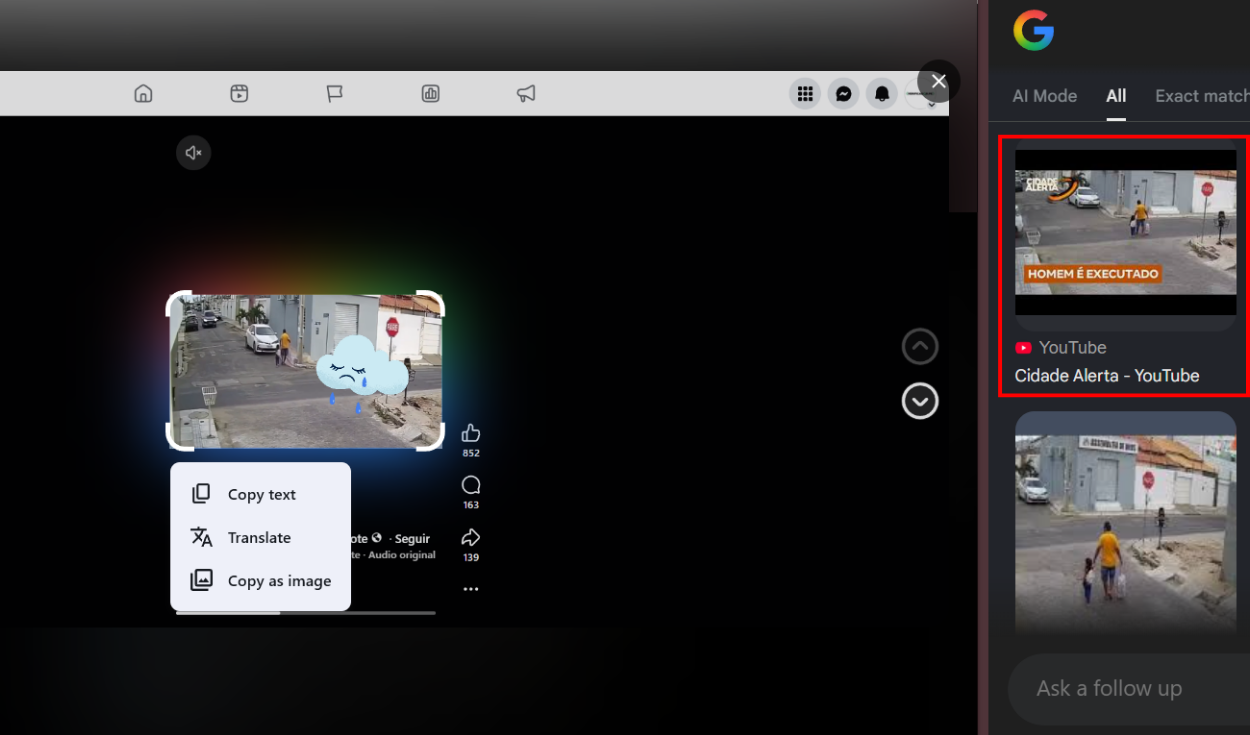Go to the next reel with down chevron
The image size is (1250, 735).
click(x=920, y=401)
